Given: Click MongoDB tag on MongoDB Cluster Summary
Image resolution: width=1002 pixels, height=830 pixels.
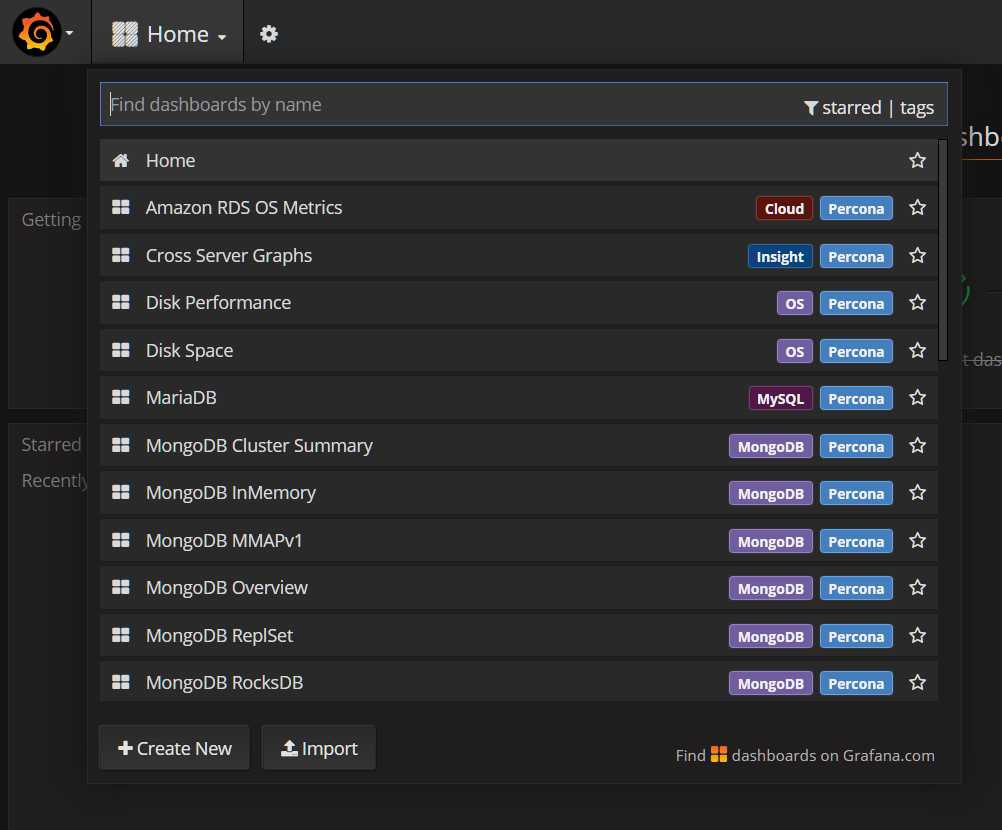Looking at the screenshot, I should [x=771, y=447].
